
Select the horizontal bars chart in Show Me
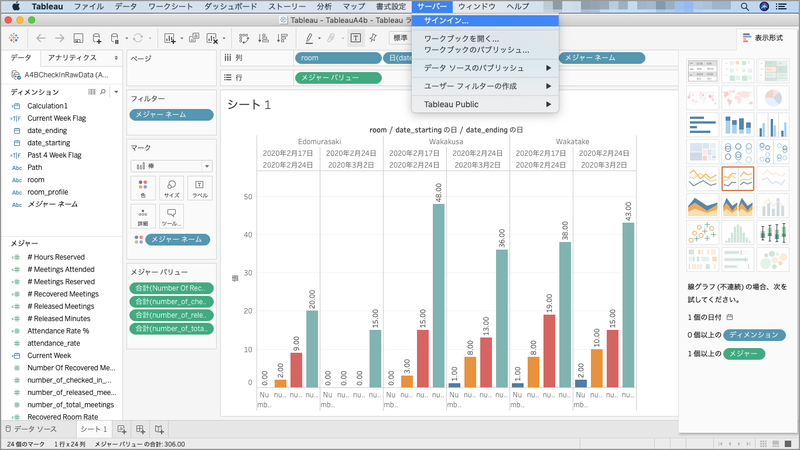point(703,124)
